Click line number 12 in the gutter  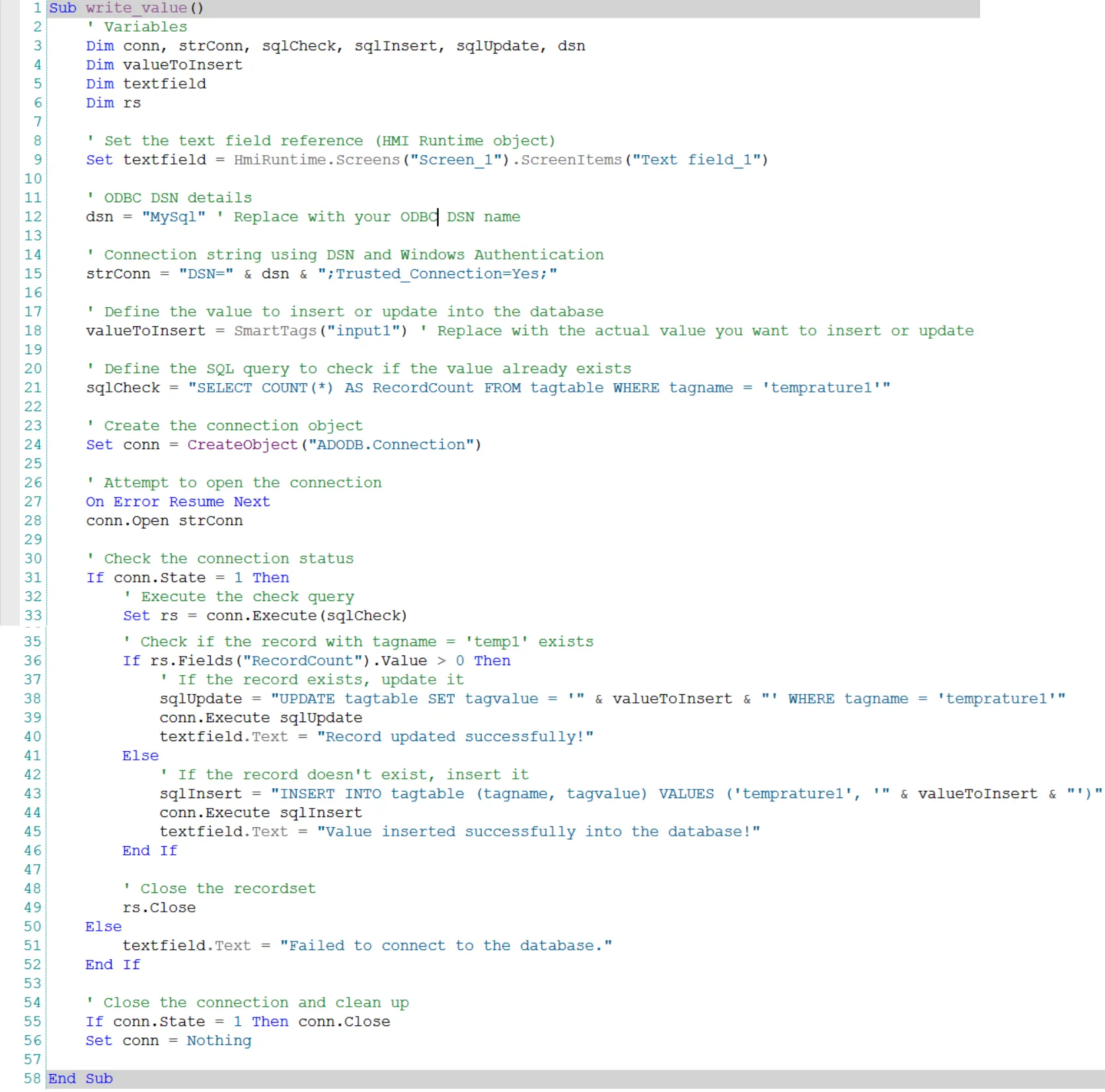[33, 217]
